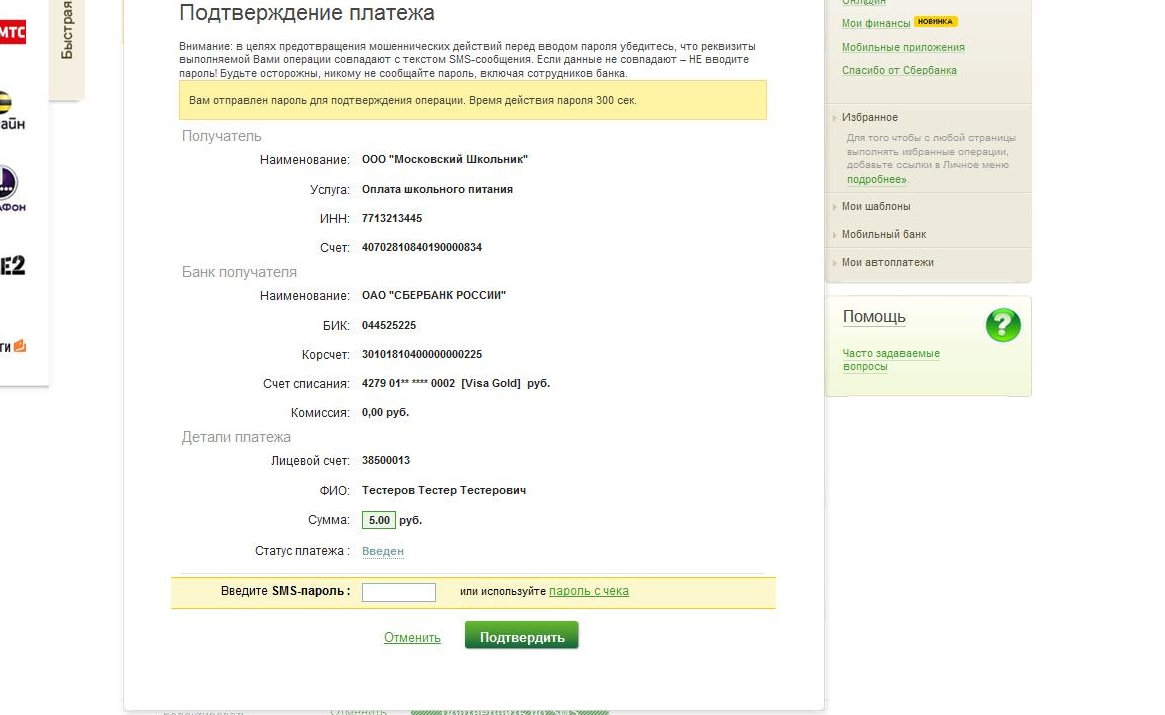Viewport: 1165px width, 715px height.
Task: Click the Введен payment status link
Action: pos(383,551)
